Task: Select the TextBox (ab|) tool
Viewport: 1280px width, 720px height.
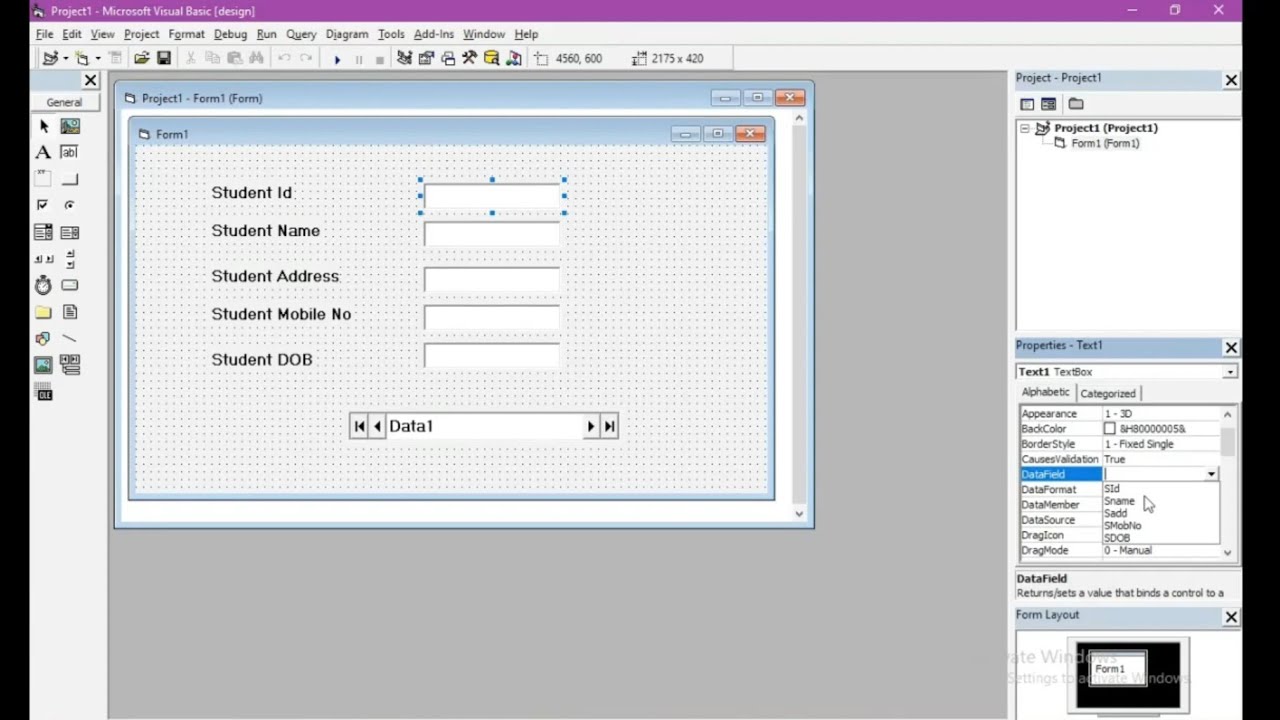Action: point(69,152)
